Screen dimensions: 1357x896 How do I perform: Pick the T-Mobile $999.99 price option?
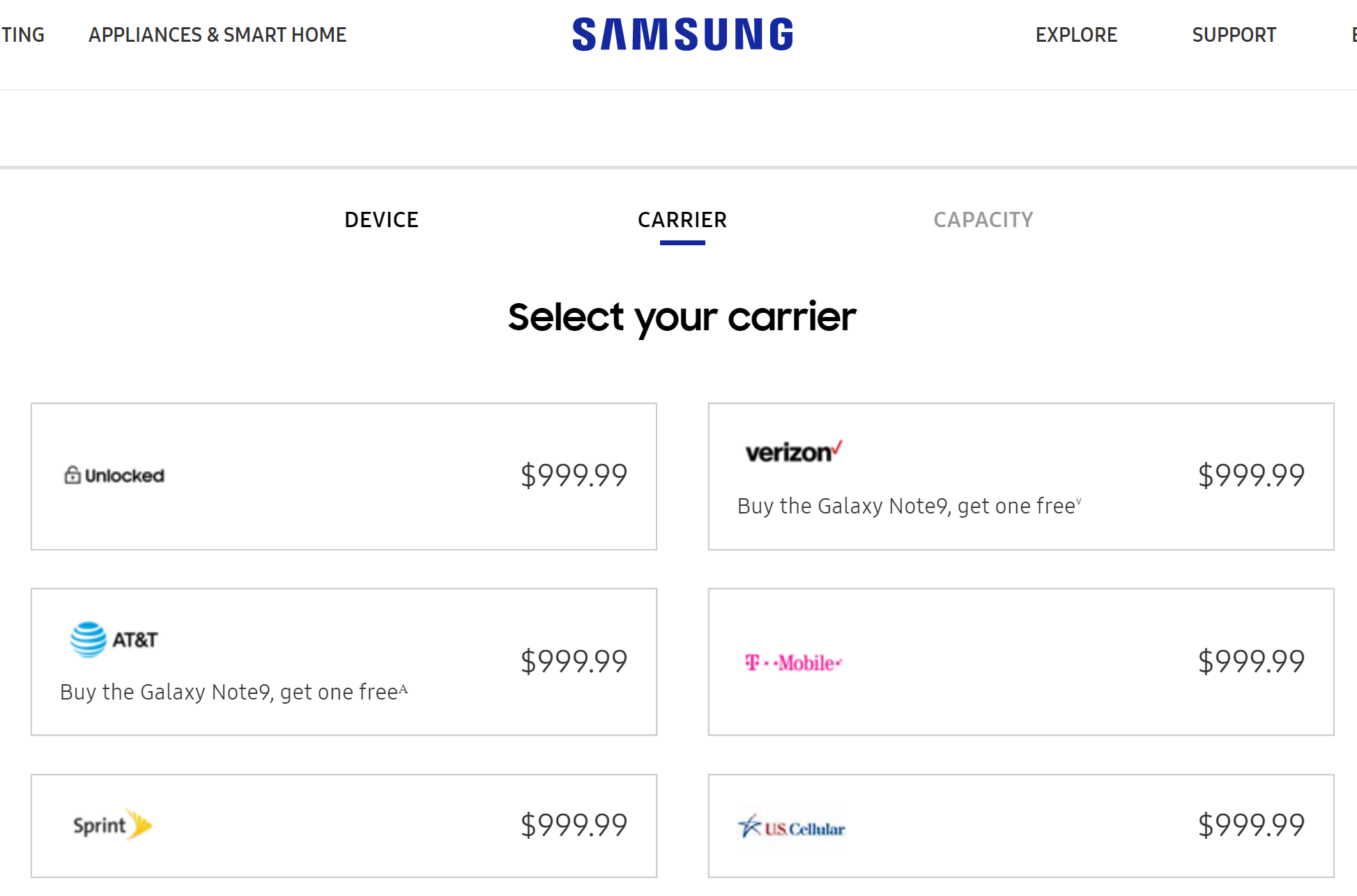1251,661
